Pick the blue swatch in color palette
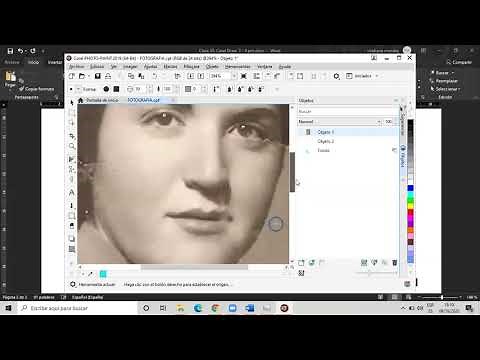This screenshot has height=360, width=480. 411,188
